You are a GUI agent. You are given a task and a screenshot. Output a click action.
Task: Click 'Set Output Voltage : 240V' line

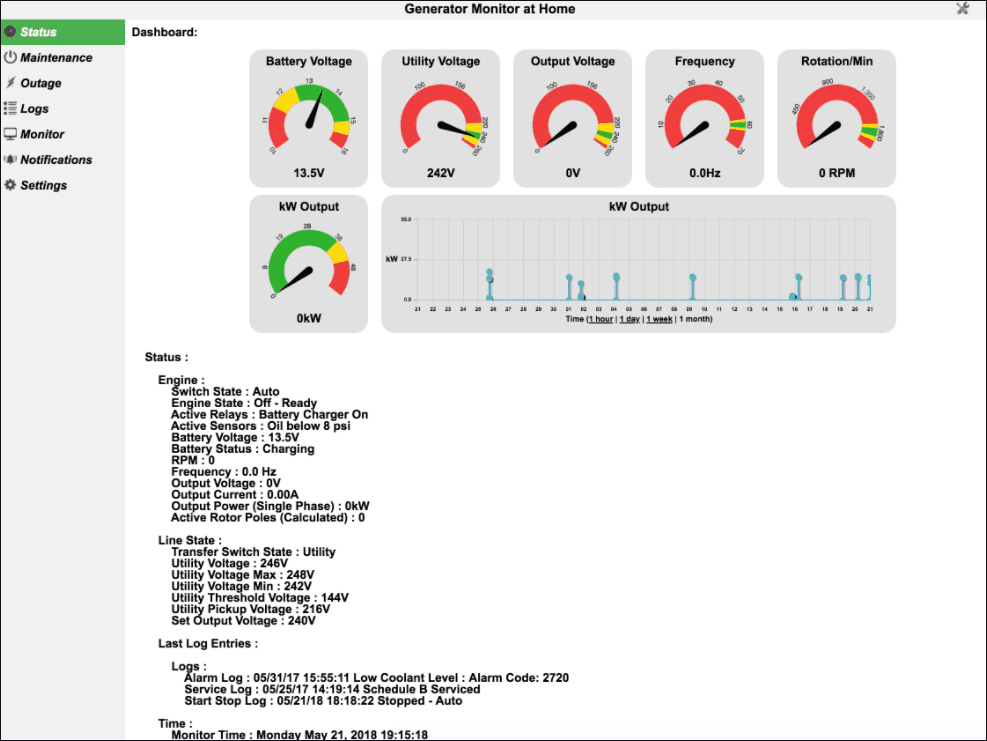coord(243,621)
